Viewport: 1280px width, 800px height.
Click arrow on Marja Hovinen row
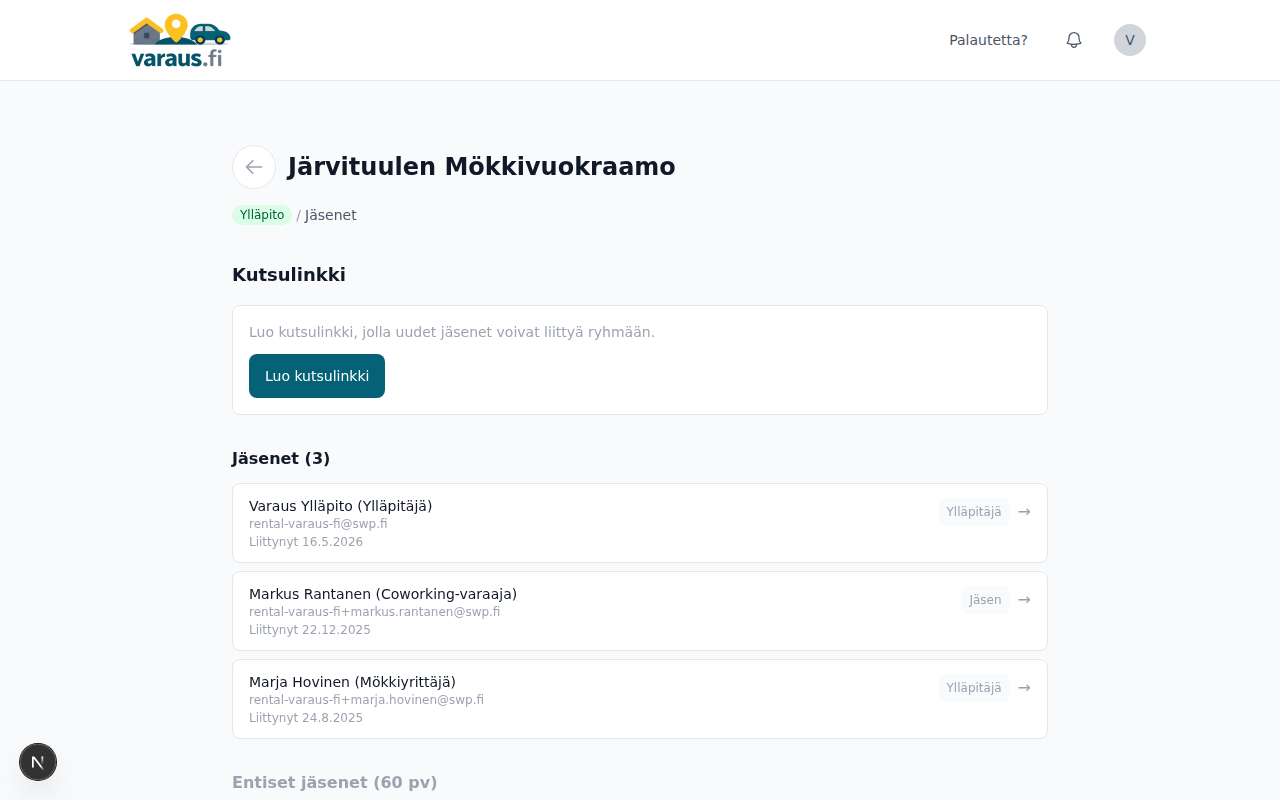[1024, 688]
